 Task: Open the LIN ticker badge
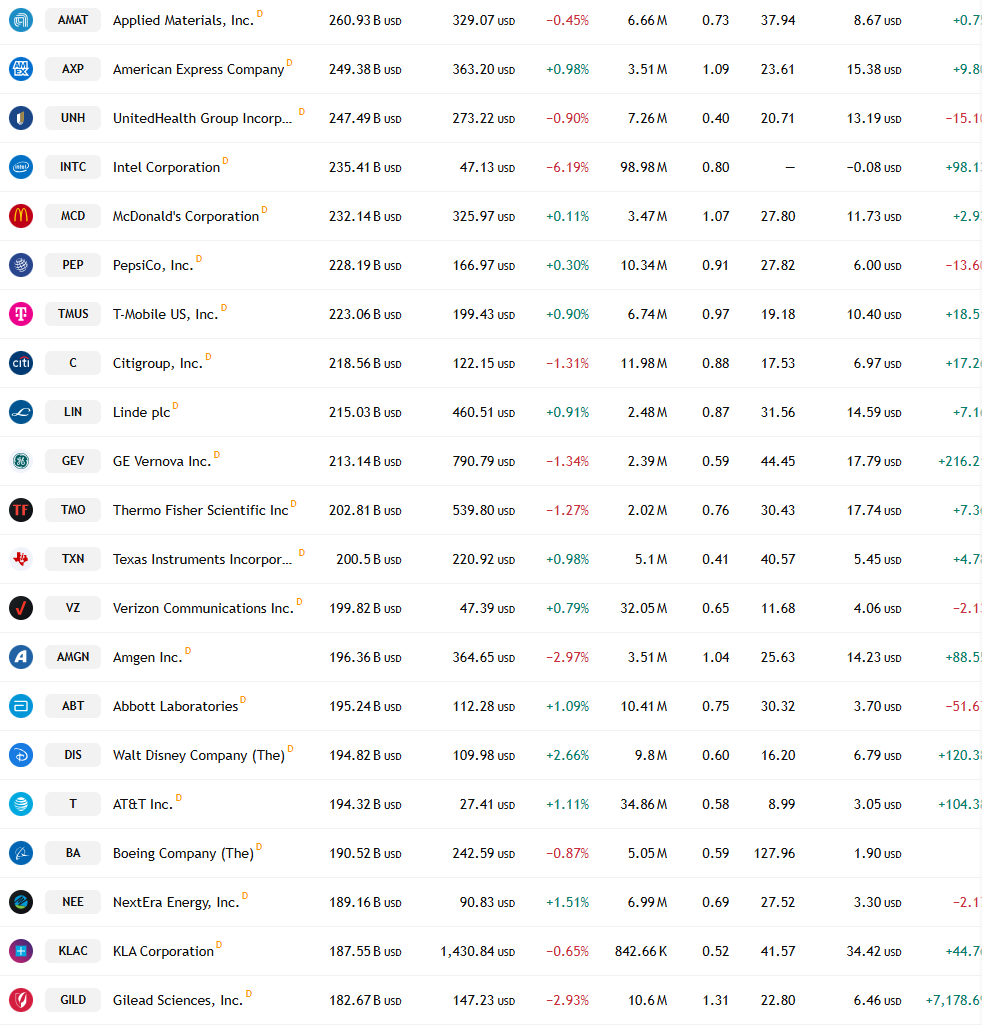(73, 412)
